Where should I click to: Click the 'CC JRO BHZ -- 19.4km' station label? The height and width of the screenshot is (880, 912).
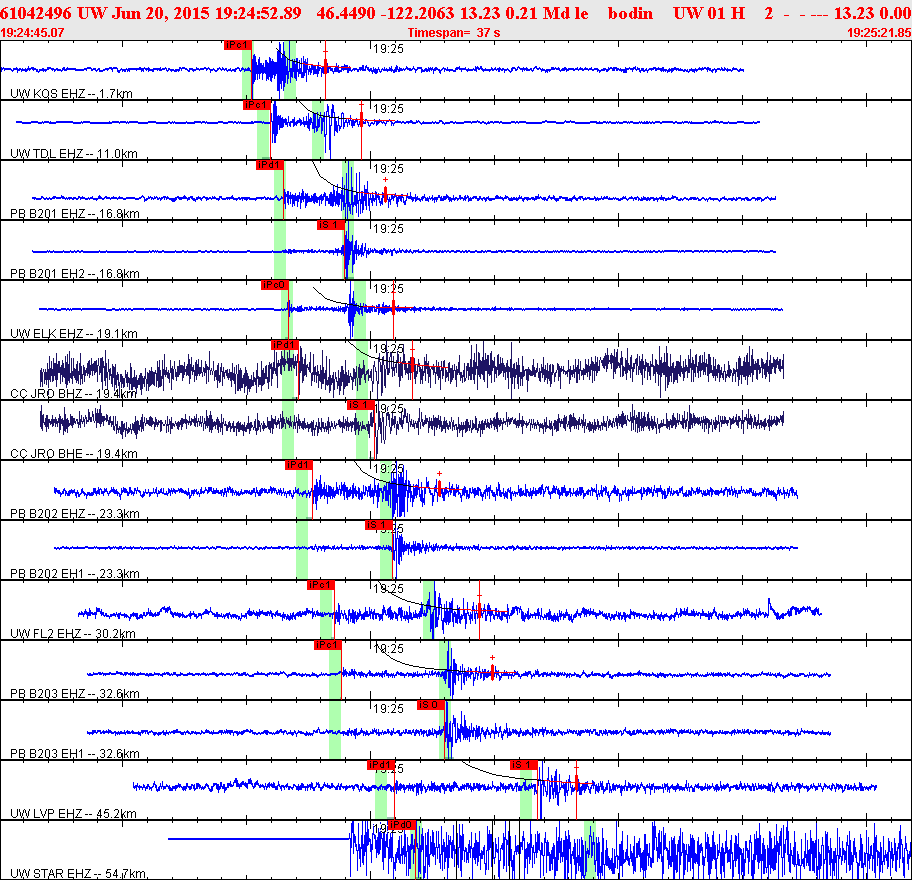74,394
